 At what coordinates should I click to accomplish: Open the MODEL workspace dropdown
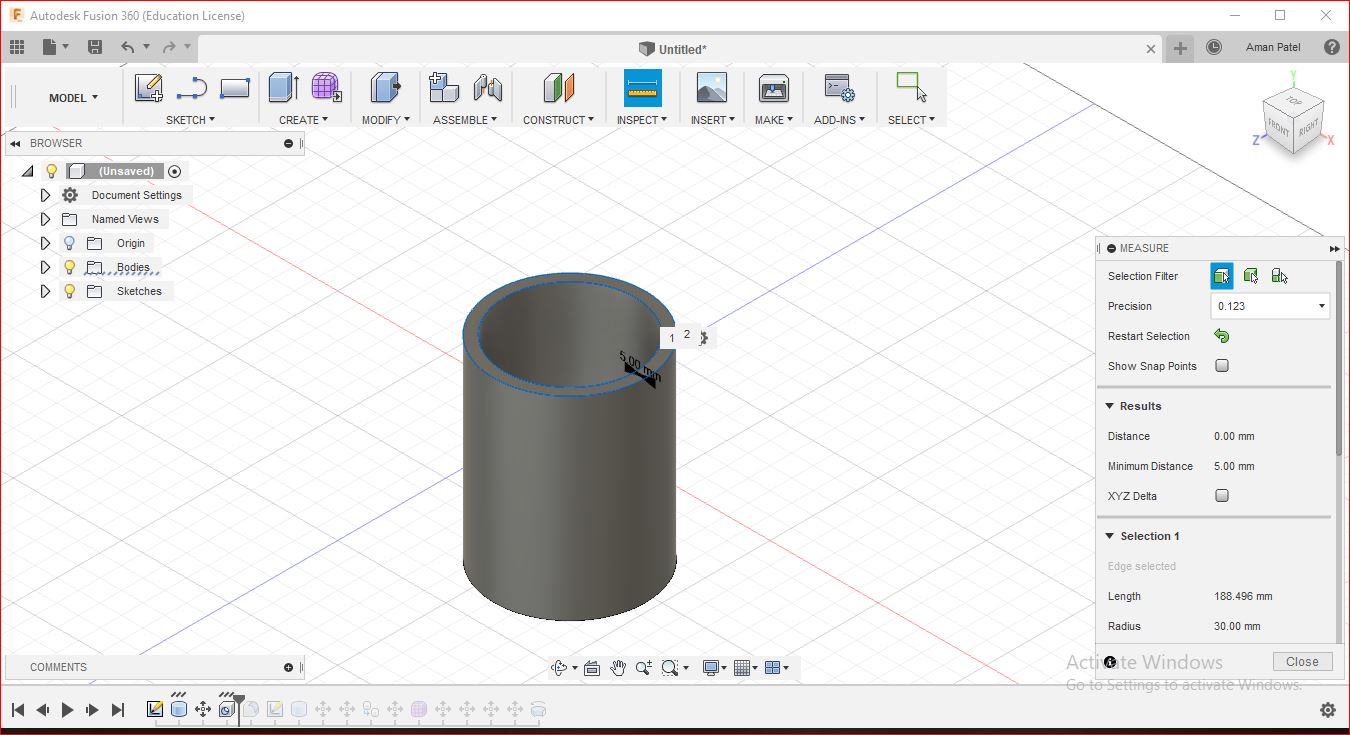point(74,97)
